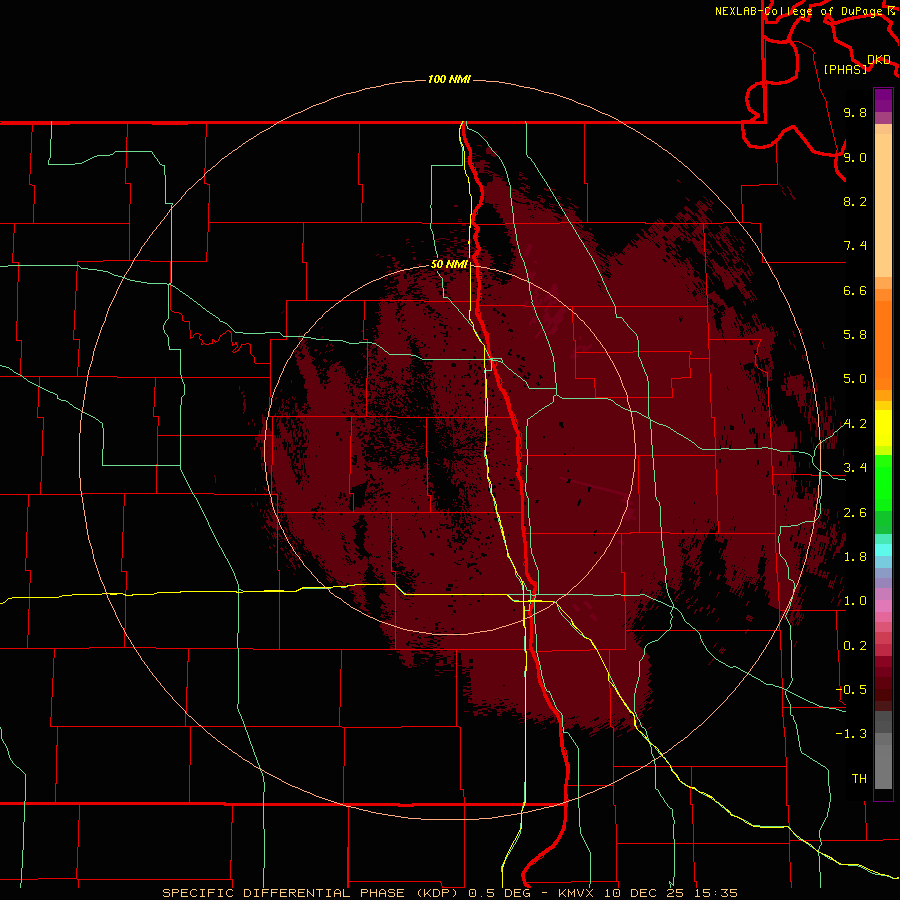Viewport: 900px width, 900px height.
Task: Click the -0.5 value on the color scale
Action: pos(851,690)
